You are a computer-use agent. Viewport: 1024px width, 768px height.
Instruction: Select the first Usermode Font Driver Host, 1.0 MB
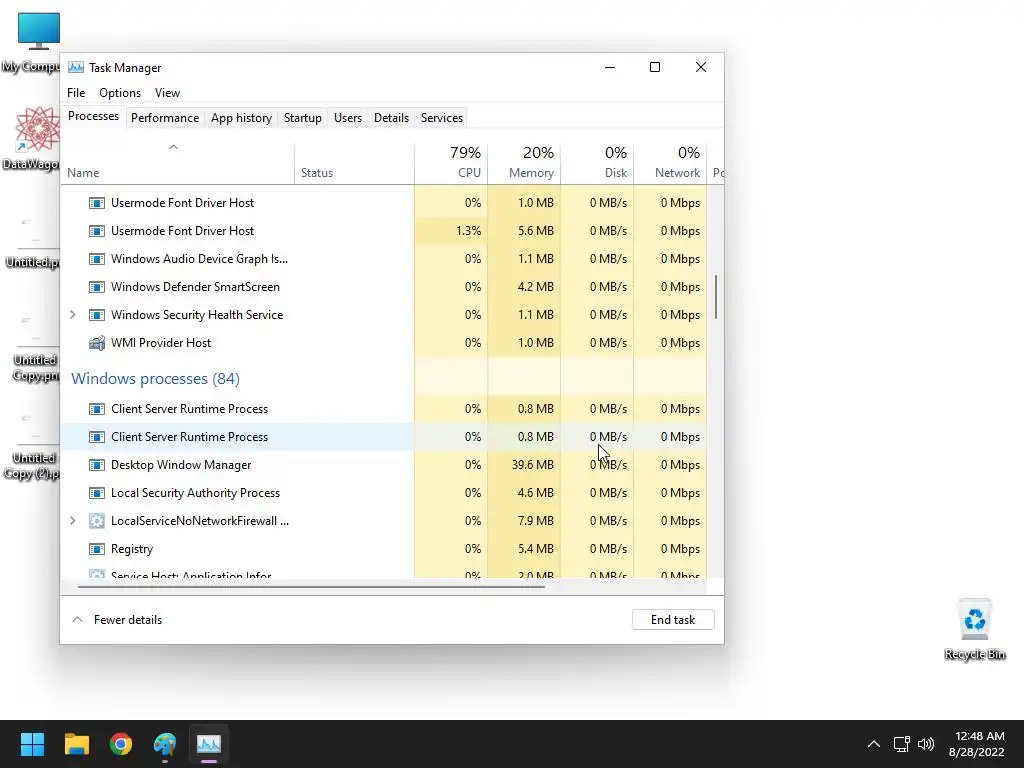coord(384,202)
